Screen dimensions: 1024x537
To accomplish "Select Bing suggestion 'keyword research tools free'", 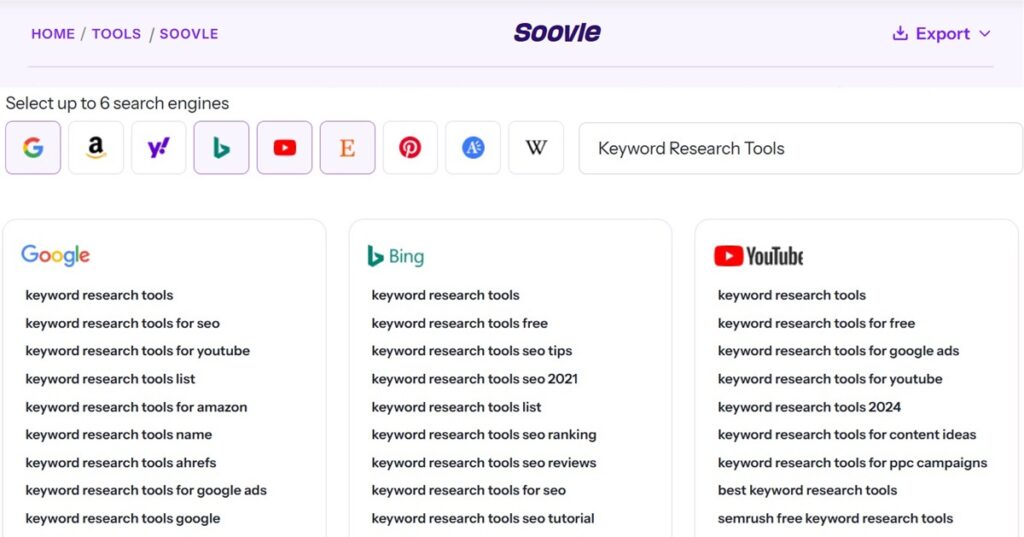I will (460, 323).
